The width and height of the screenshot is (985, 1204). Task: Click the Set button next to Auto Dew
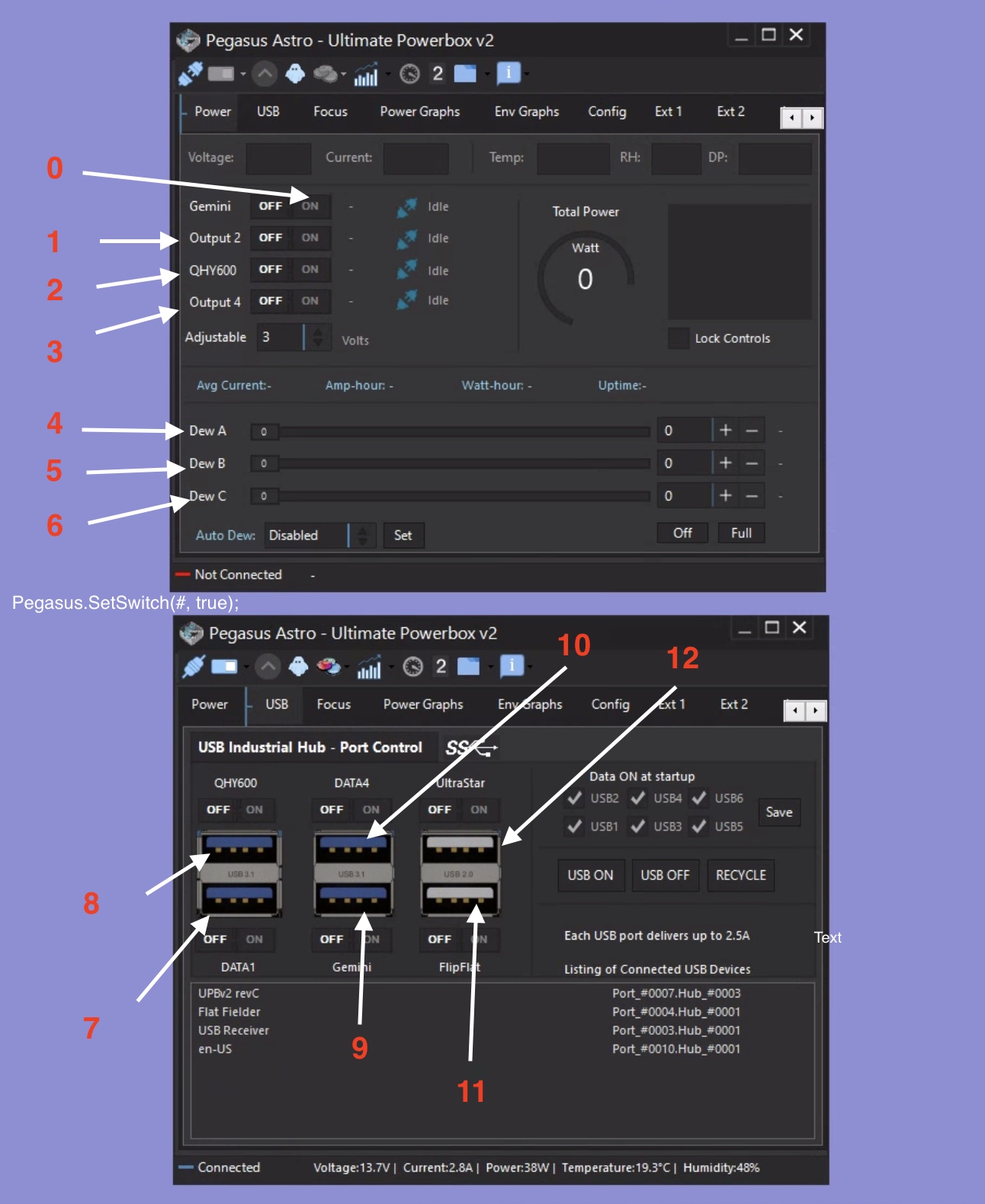403,535
